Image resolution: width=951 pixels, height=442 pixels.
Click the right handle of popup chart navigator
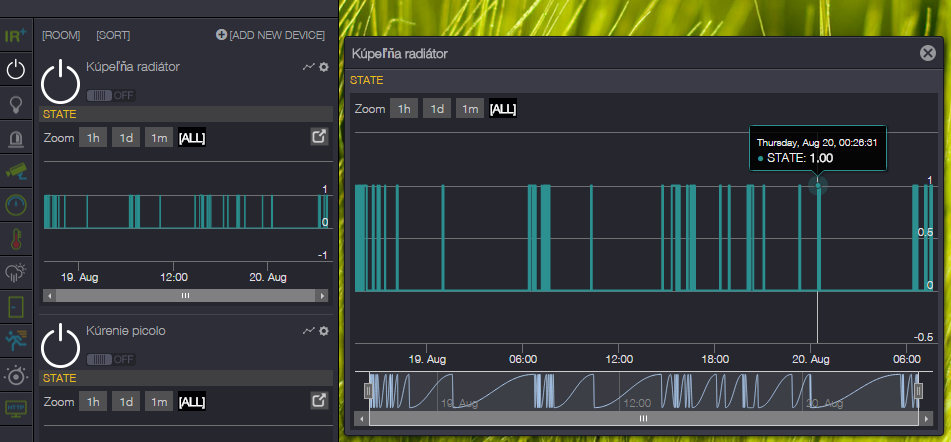pos(918,390)
